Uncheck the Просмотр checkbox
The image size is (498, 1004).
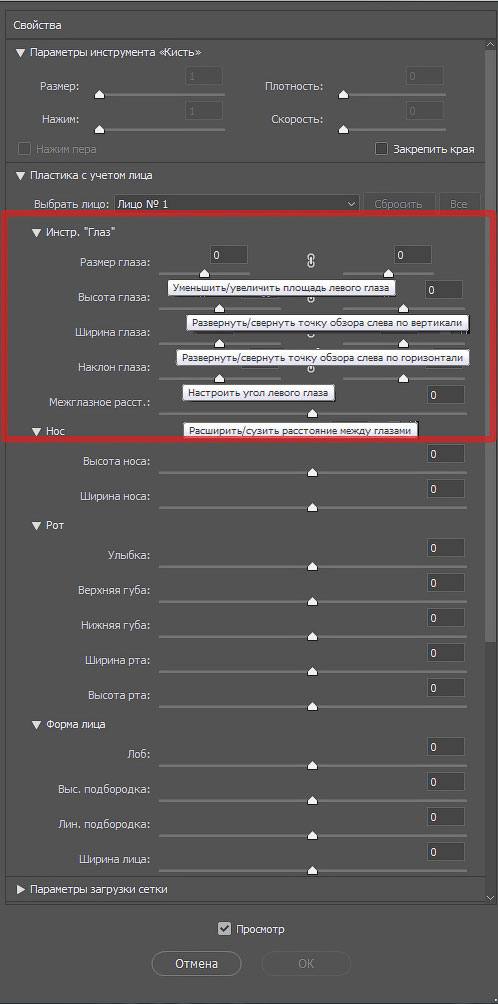click(x=224, y=928)
